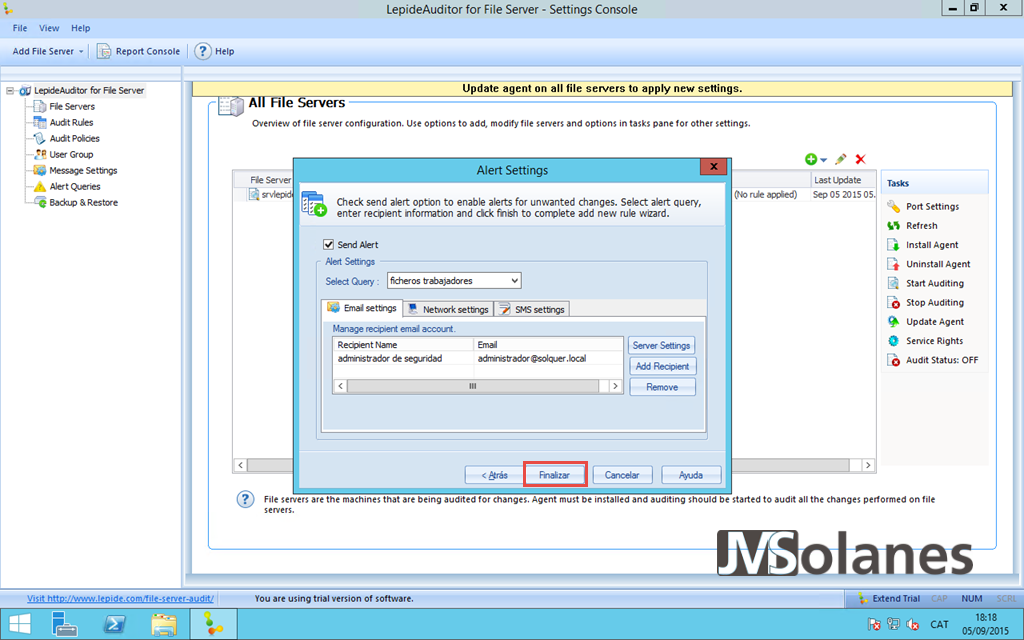The image size is (1024, 640).
Task: Switch to Email settings tab
Action: [x=362, y=308]
